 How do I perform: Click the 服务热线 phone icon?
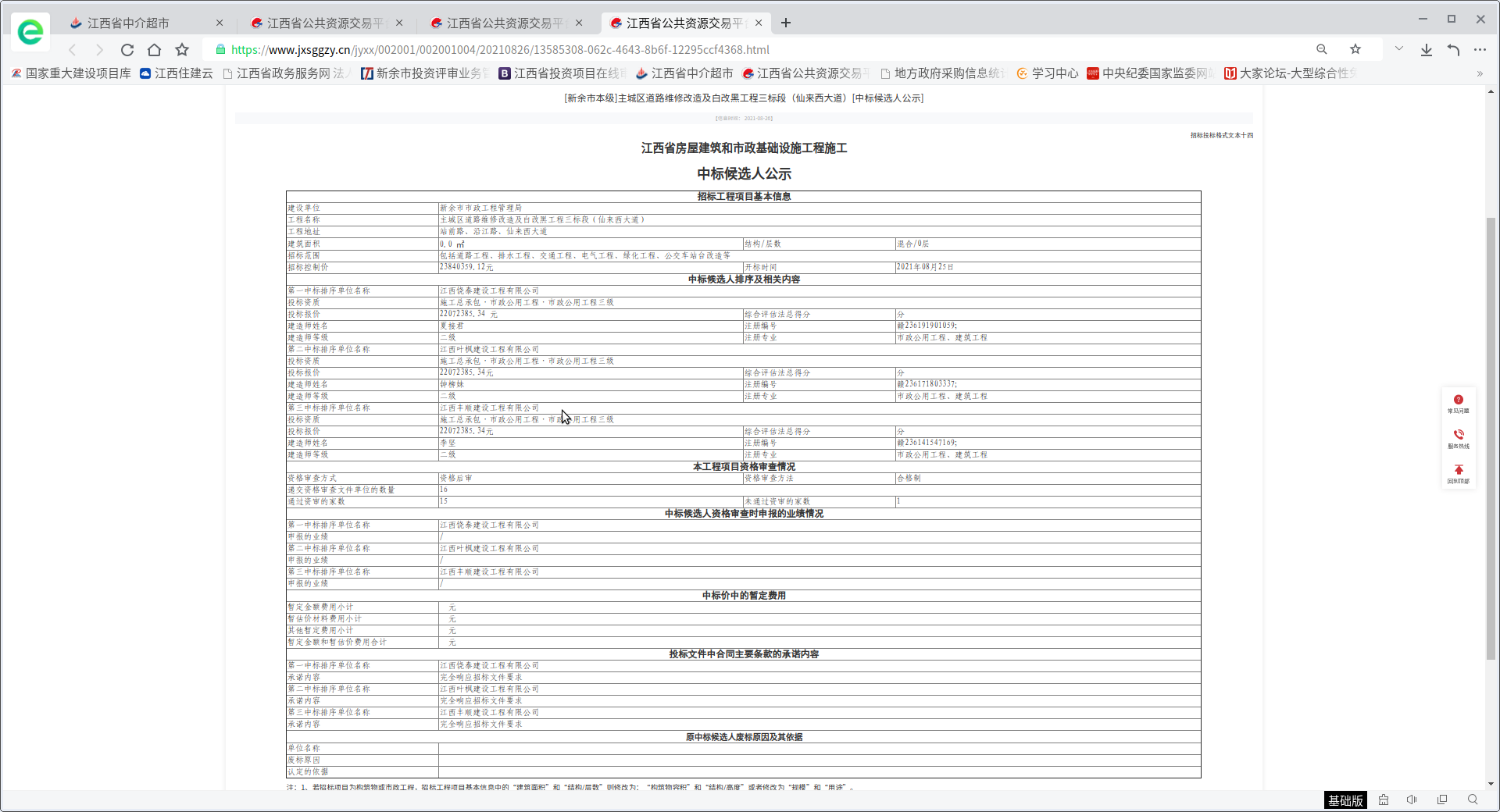coord(1458,438)
